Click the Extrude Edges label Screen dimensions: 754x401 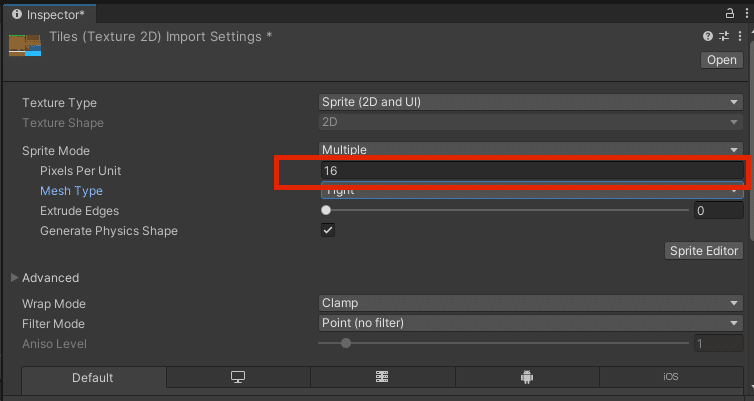point(79,211)
